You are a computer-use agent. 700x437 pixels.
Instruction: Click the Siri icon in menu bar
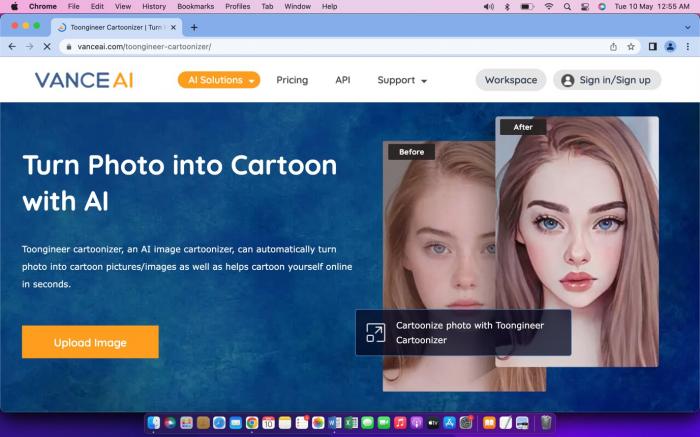tap(602, 6)
